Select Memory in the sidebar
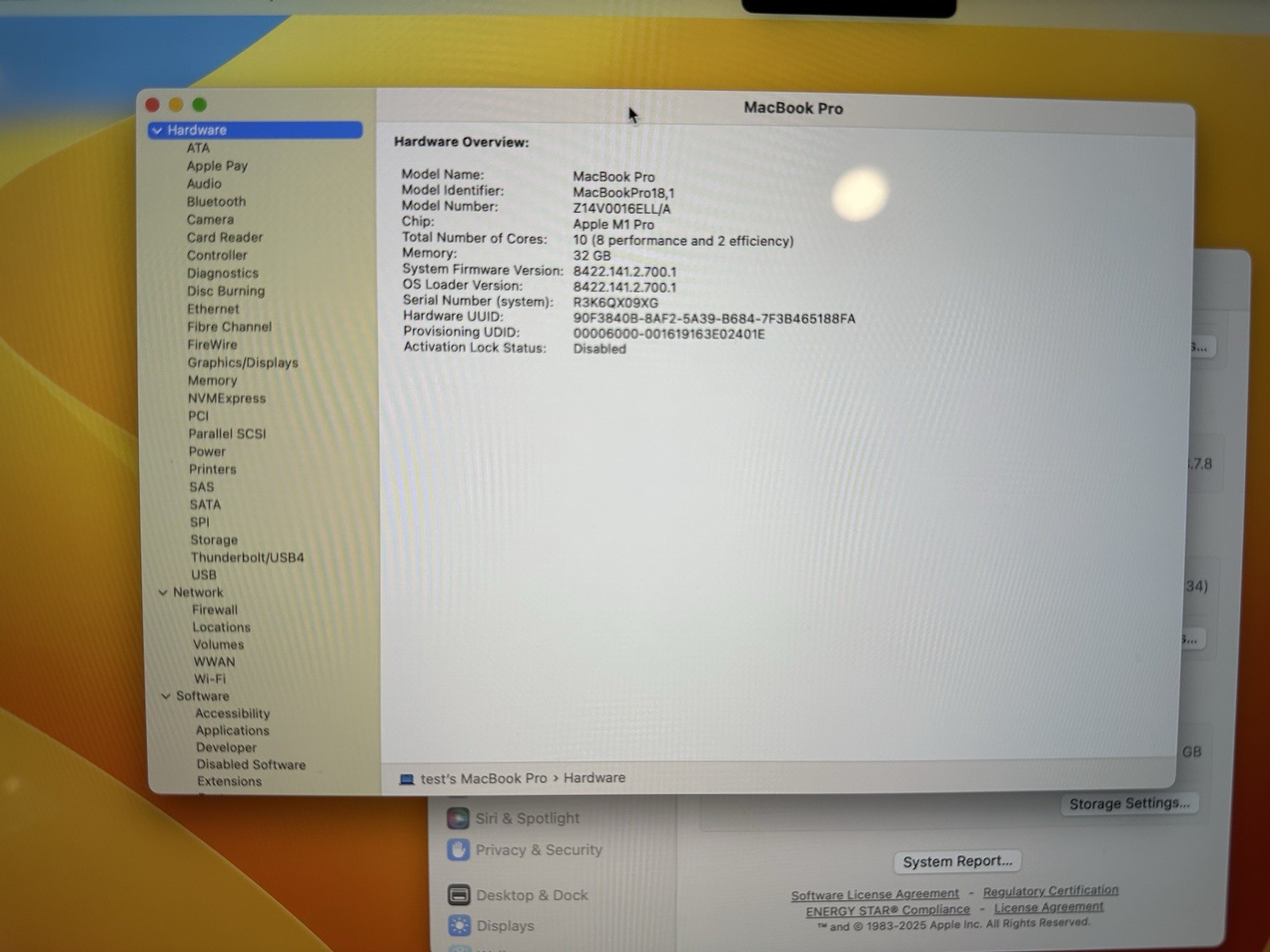Viewport: 1270px width, 952px height. pos(212,381)
